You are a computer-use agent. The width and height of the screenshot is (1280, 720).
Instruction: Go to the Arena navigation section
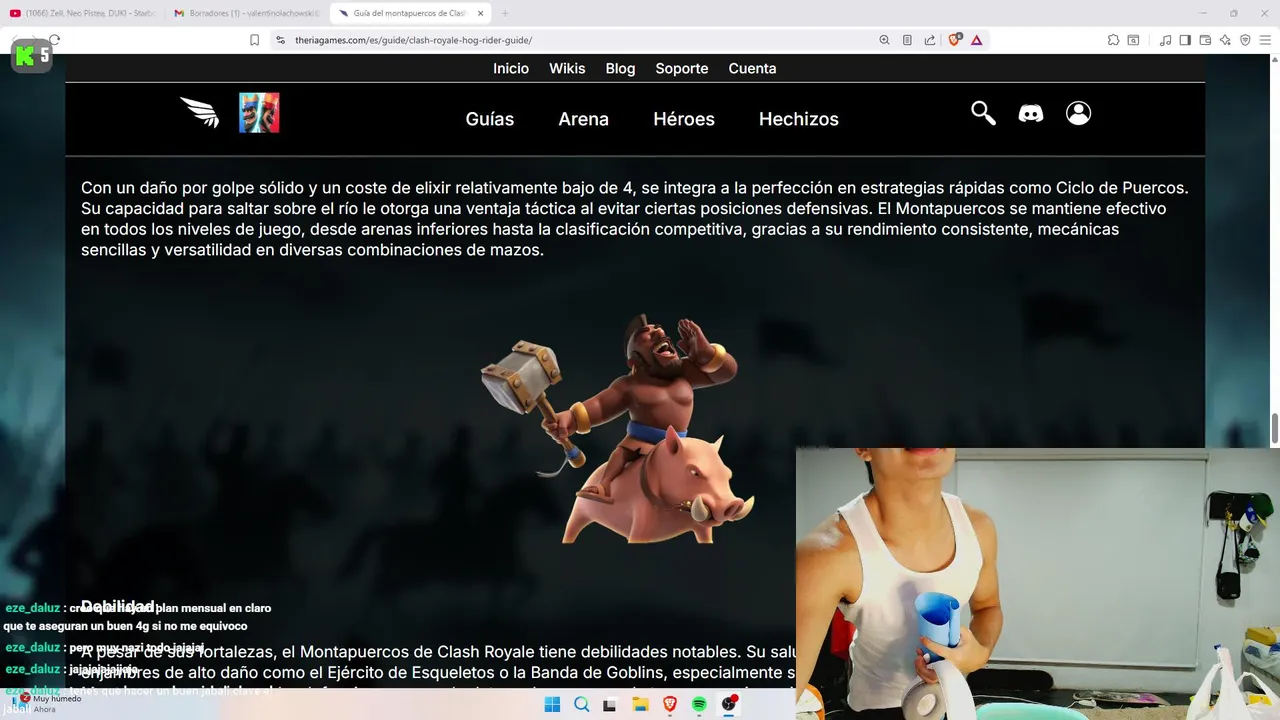coord(584,119)
